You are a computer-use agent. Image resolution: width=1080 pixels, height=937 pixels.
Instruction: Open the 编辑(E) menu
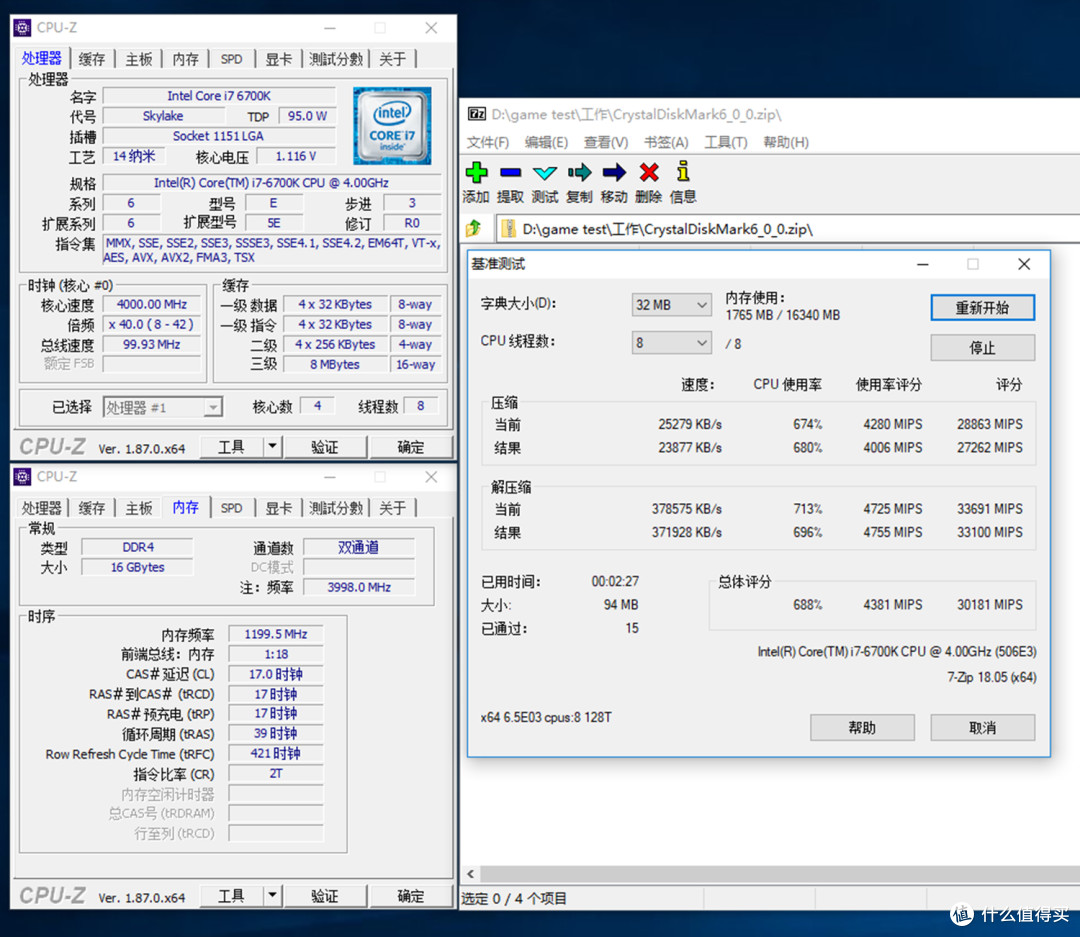tap(546, 142)
